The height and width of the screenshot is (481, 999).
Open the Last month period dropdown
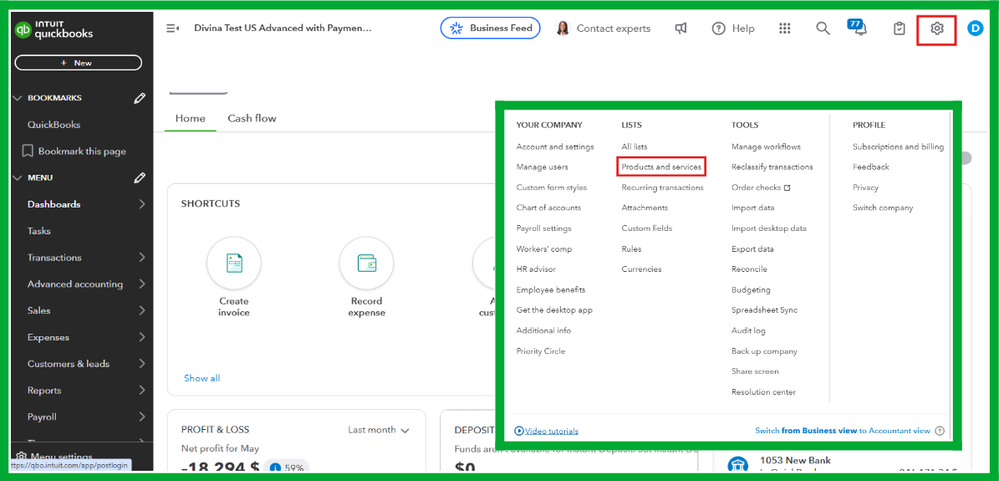378,430
